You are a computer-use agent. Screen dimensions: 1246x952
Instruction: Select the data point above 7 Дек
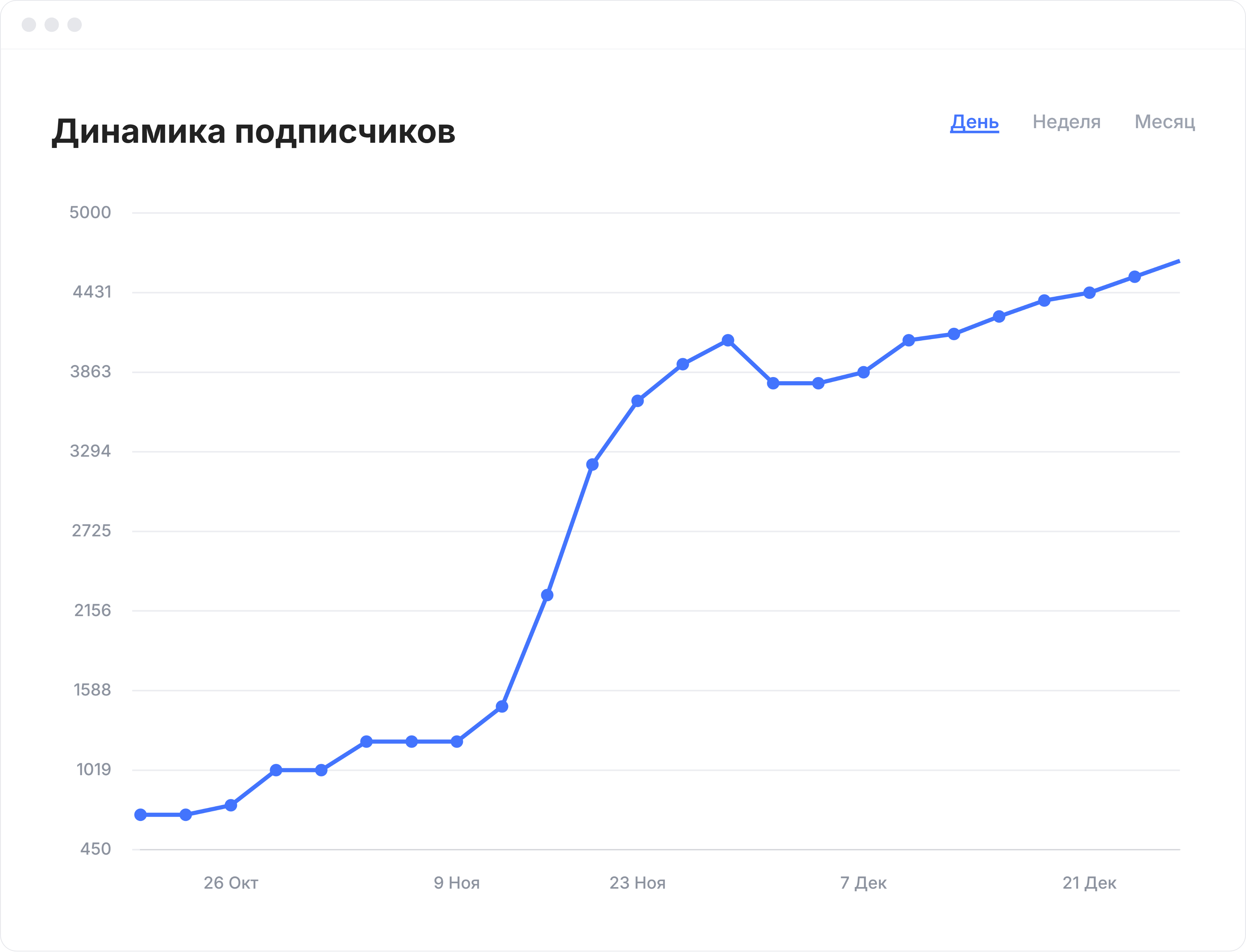click(863, 372)
